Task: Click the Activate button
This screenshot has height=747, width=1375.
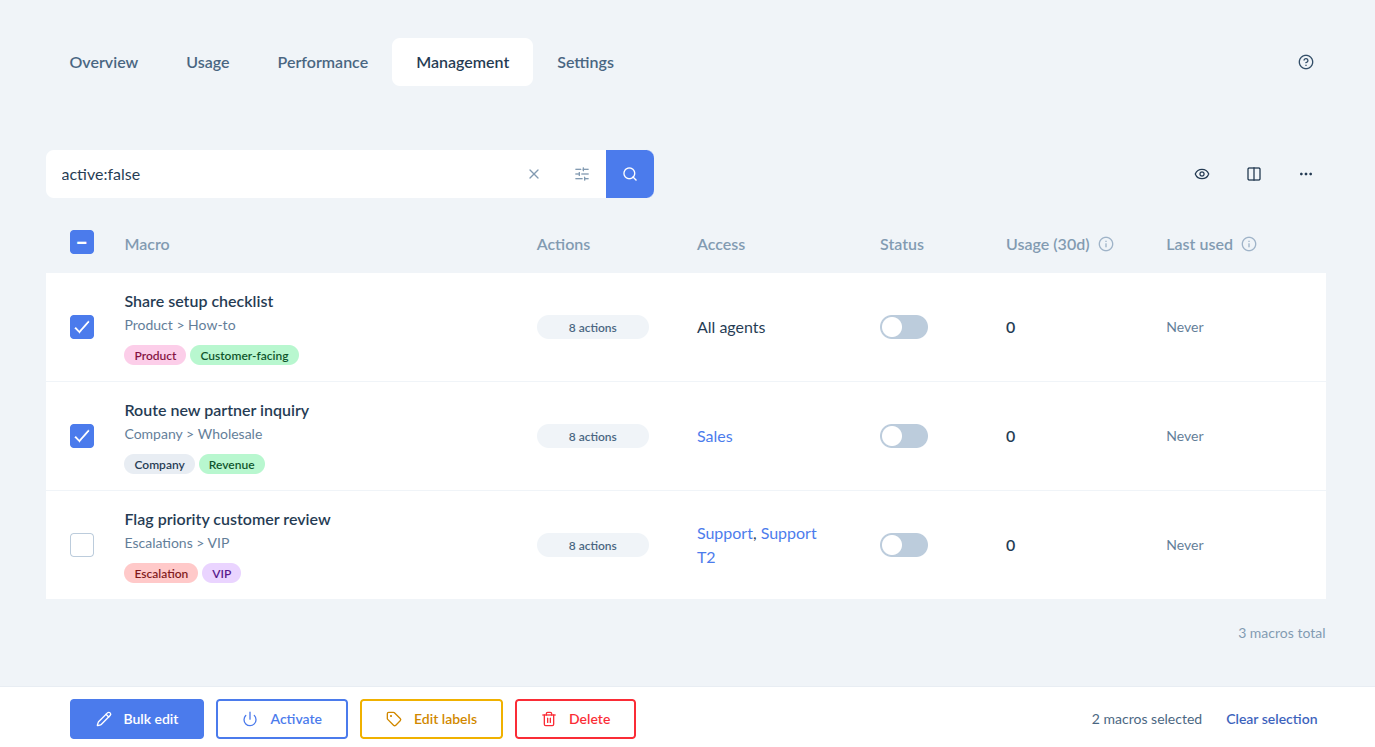Action: click(282, 719)
